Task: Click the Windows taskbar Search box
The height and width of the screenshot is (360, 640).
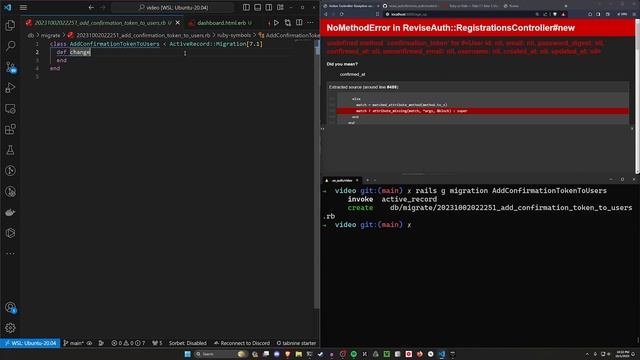Action: point(220,354)
